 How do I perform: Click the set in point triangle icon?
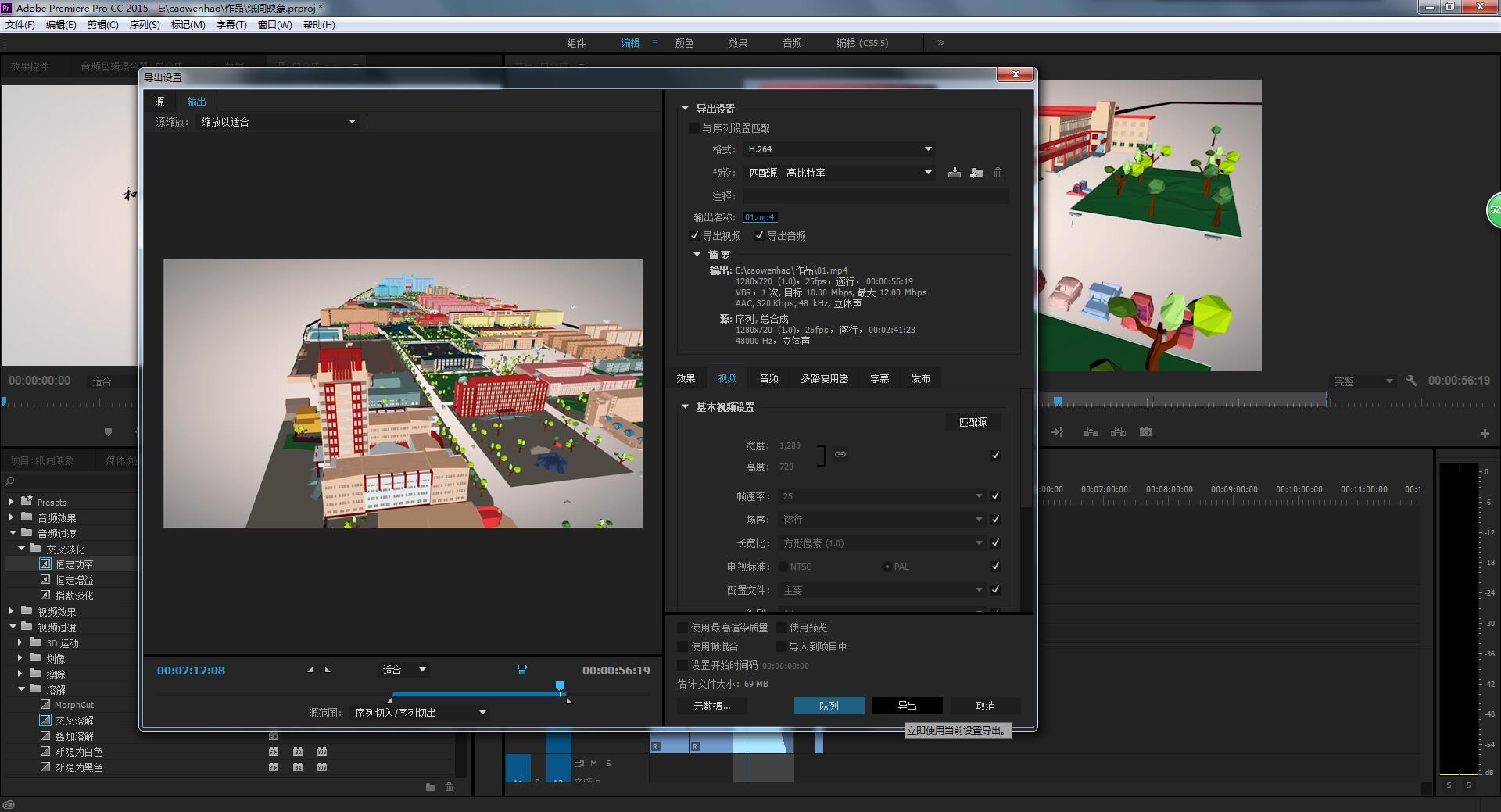point(310,670)
